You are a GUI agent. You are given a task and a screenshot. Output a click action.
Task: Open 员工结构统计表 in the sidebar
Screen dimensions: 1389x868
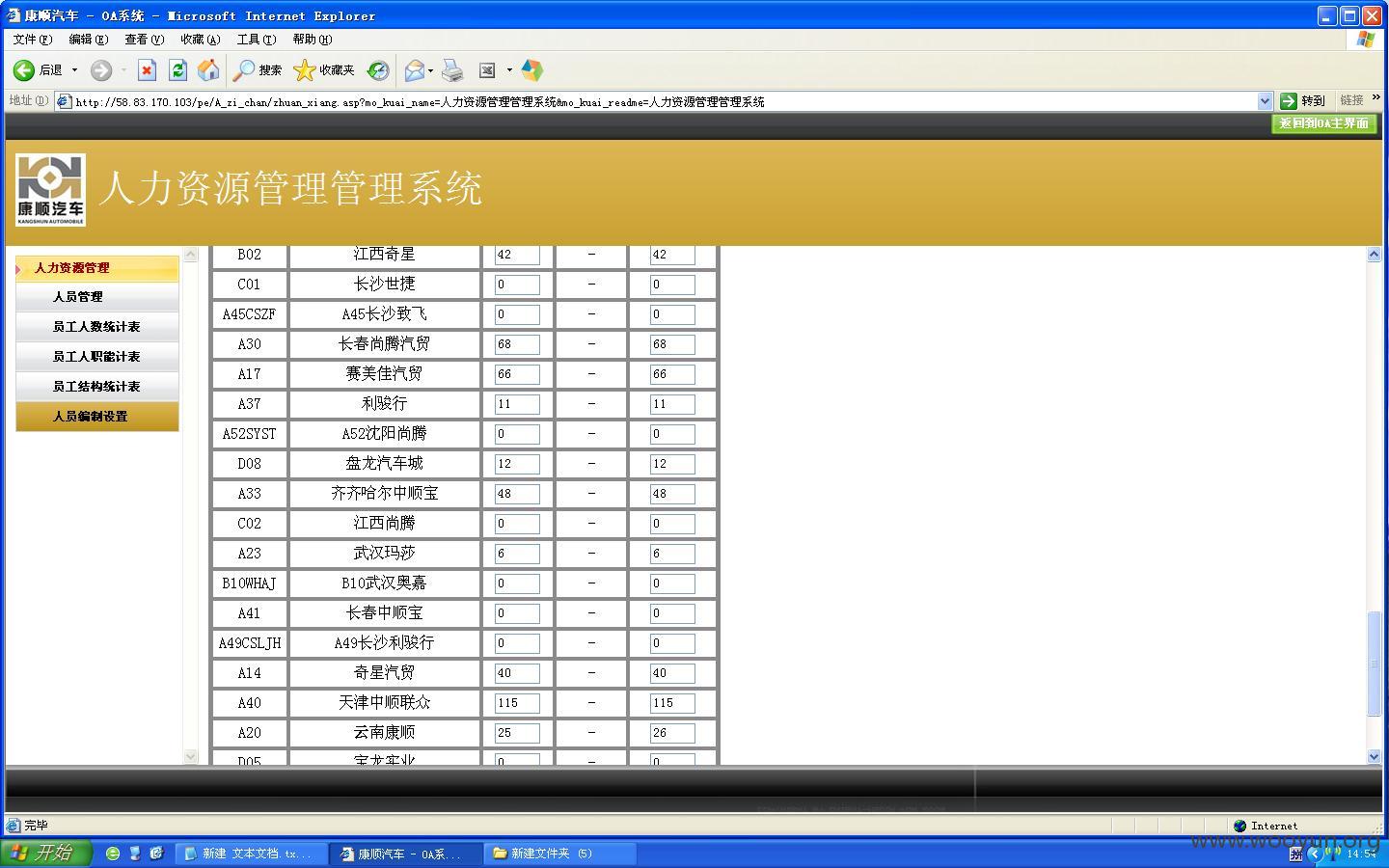(96, 387)
